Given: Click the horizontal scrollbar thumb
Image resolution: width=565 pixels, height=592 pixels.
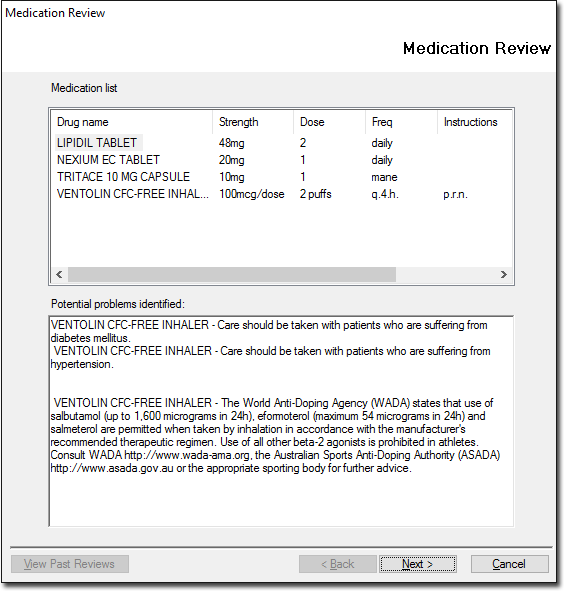Looking at the screenshot, I should [x=232, y=274].
